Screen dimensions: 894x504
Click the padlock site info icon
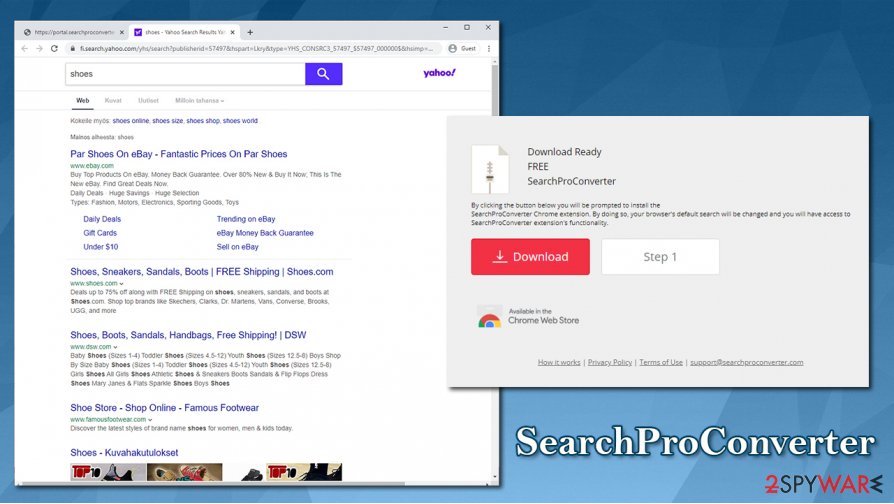pyautogui.click(x=72, y=48)
